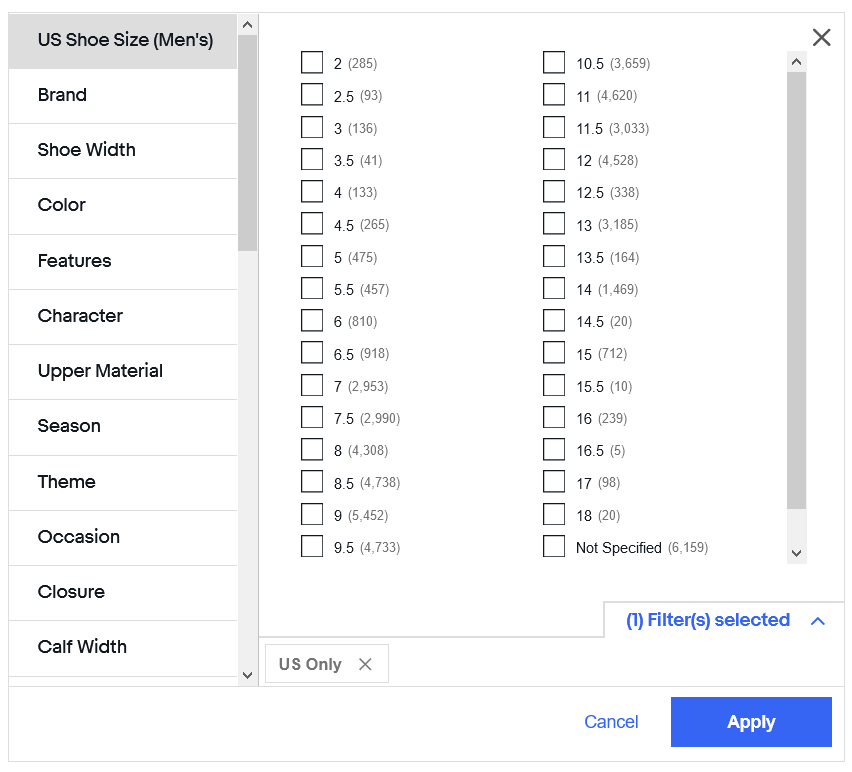Image resolution: width=852 pixels, height=772 pixels.
Task: Show the Closure filter options
Action: point(71,592)
